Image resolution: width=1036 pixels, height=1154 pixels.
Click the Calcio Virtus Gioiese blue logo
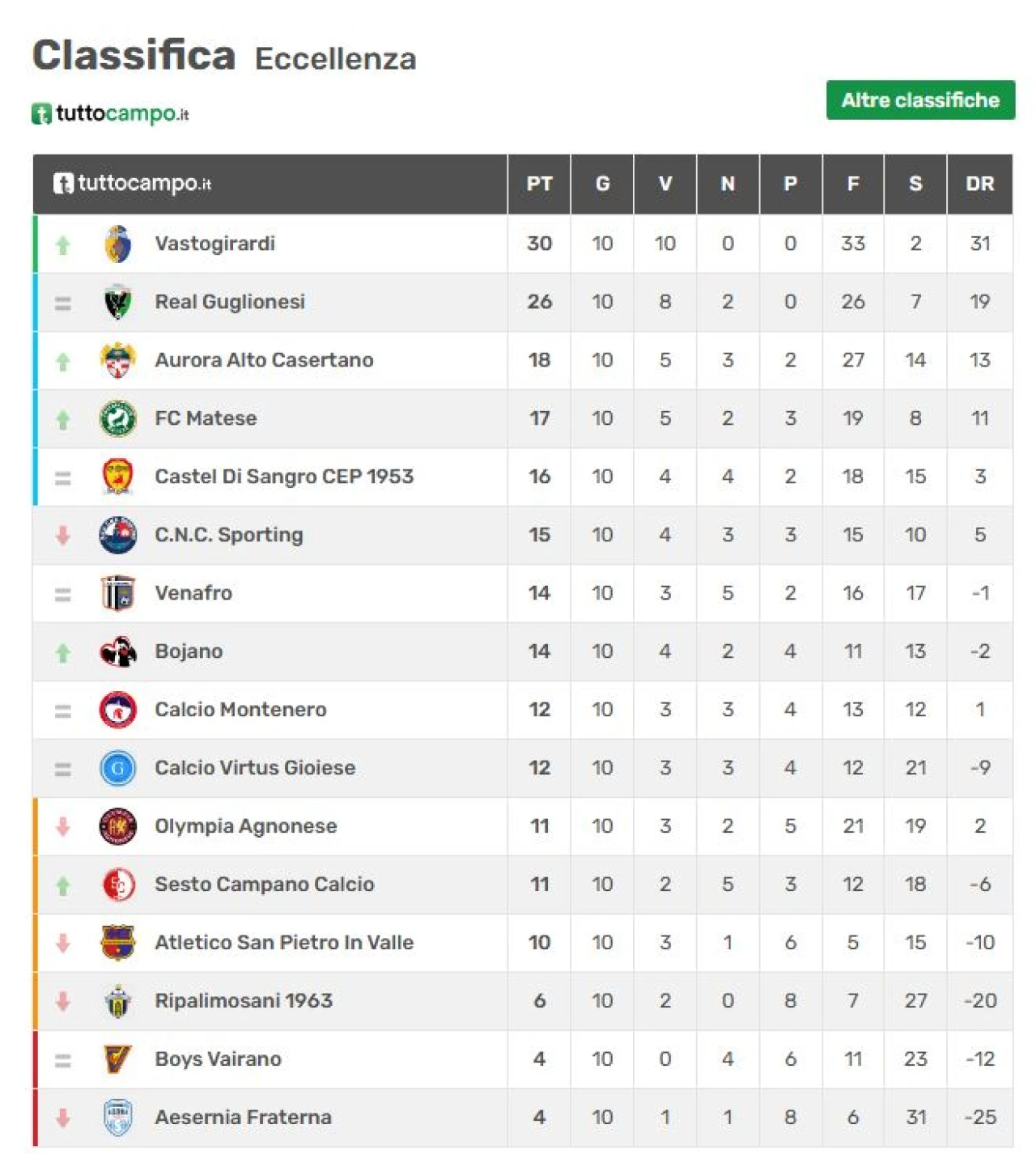[118, 768]
